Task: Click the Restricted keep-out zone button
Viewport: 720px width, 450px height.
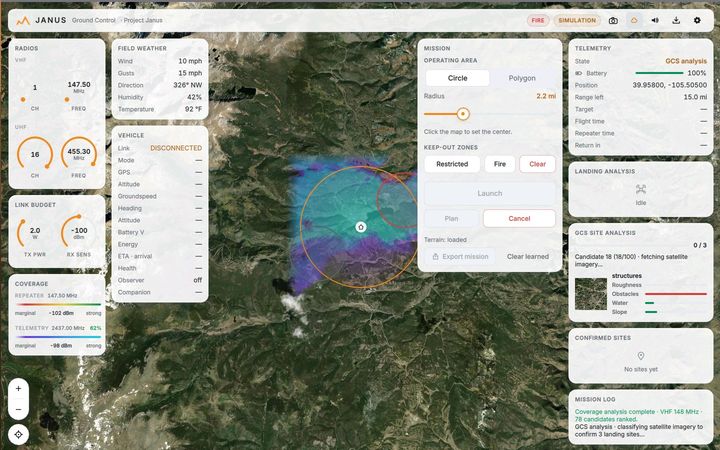Action: coord(452,164)
